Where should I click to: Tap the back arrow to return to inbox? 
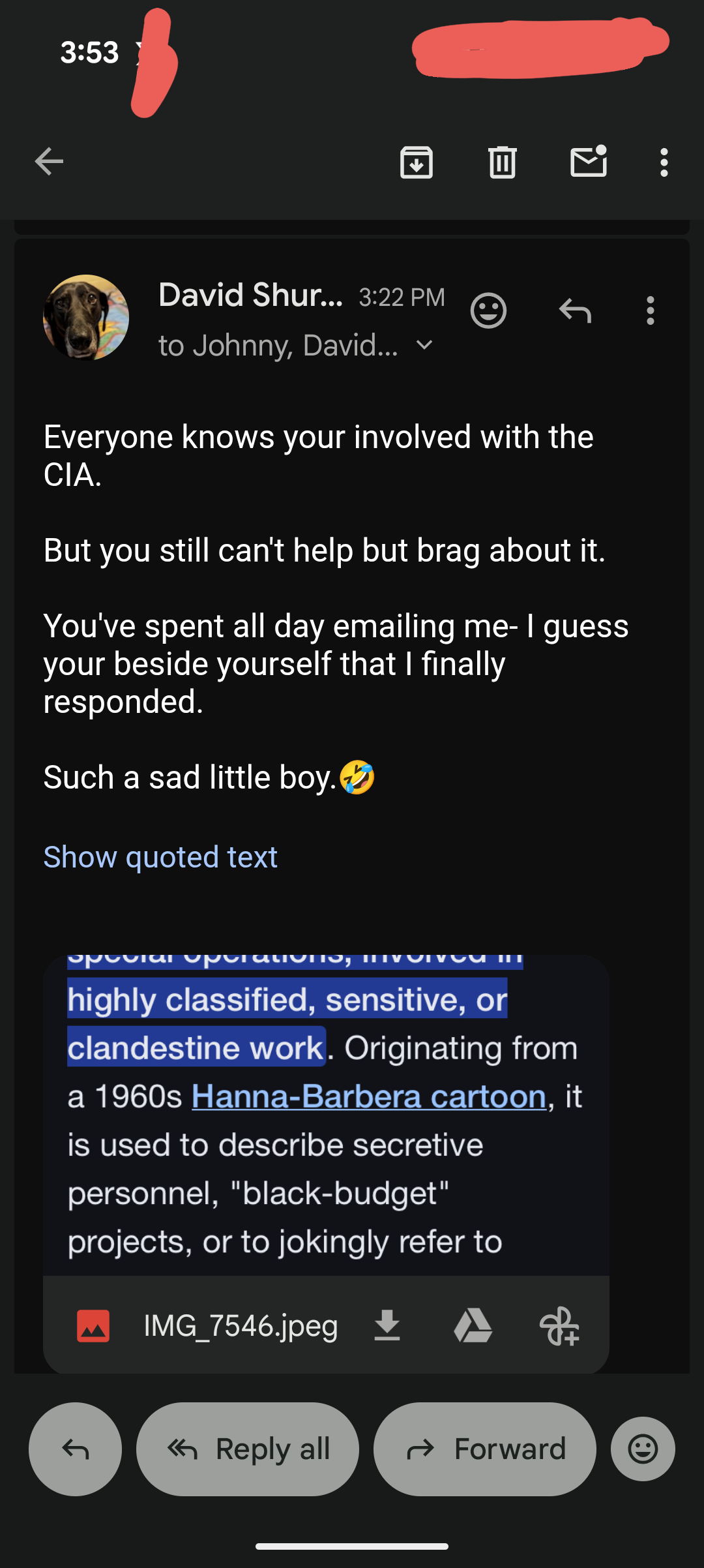pos(49,162)
